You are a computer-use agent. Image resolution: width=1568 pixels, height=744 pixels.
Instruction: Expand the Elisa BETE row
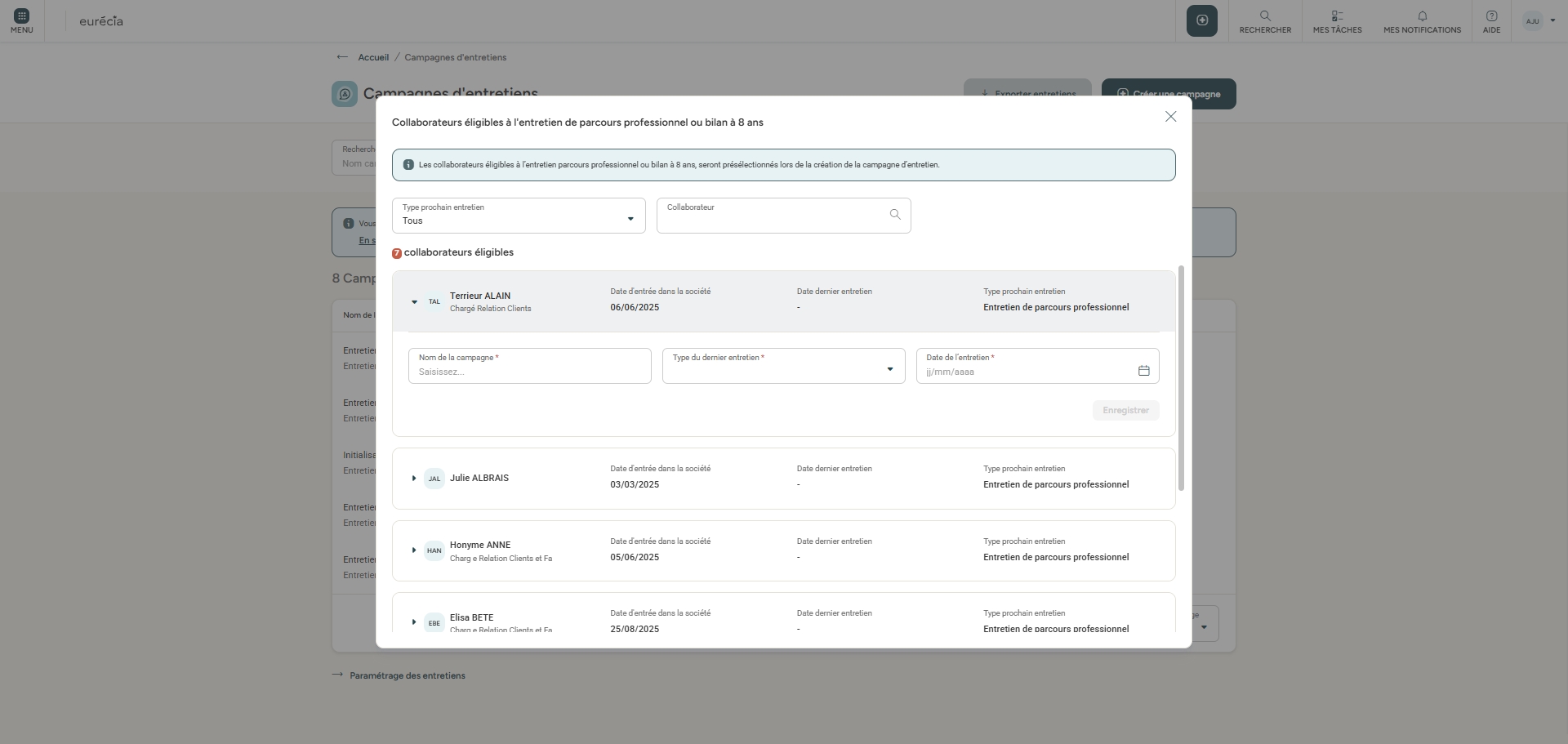(414, 622)
